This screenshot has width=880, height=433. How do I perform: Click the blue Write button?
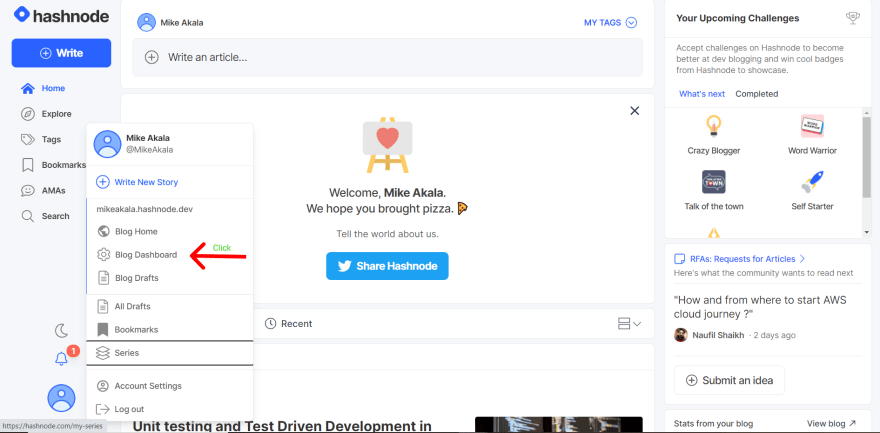[61, 53]
